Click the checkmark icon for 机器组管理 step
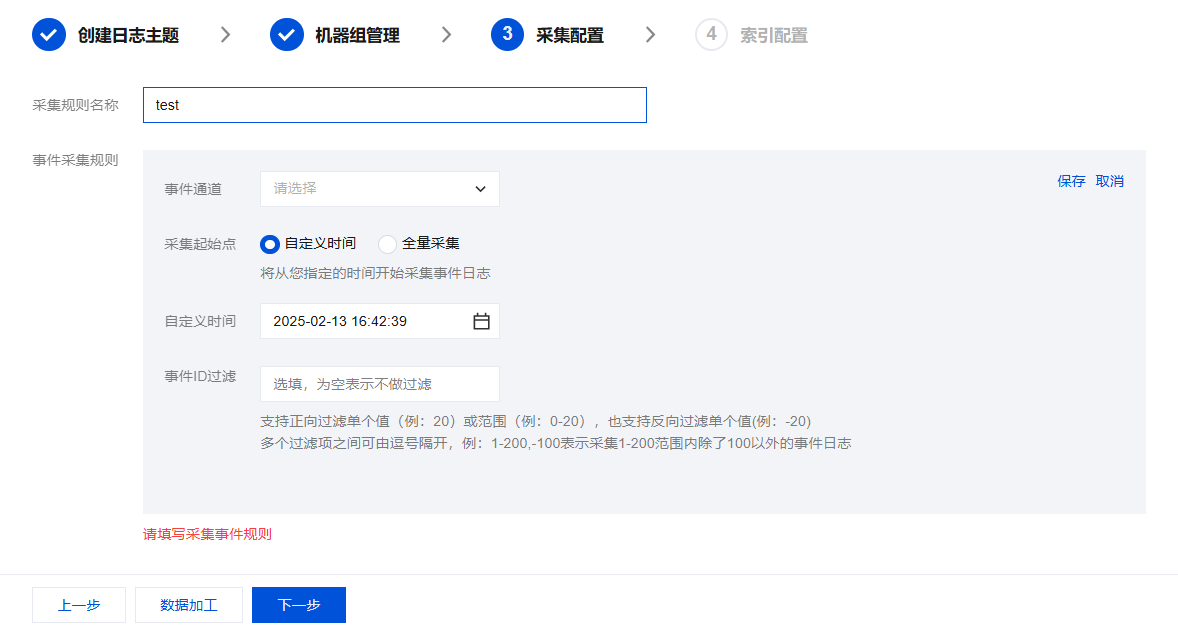This screenshot has height=630, width=1178. 286,35
